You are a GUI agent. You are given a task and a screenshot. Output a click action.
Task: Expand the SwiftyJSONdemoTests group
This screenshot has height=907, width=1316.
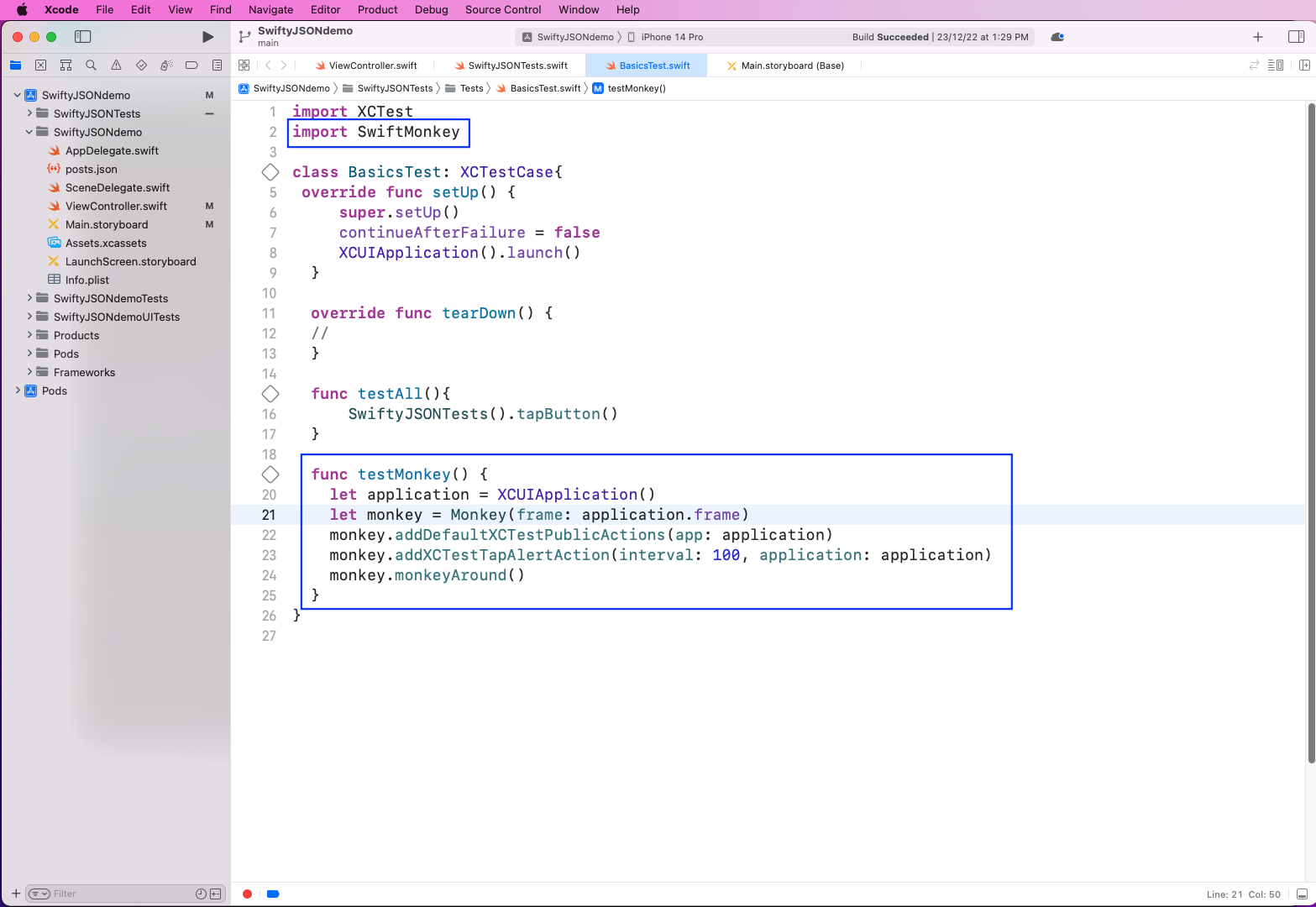point(29,298)
